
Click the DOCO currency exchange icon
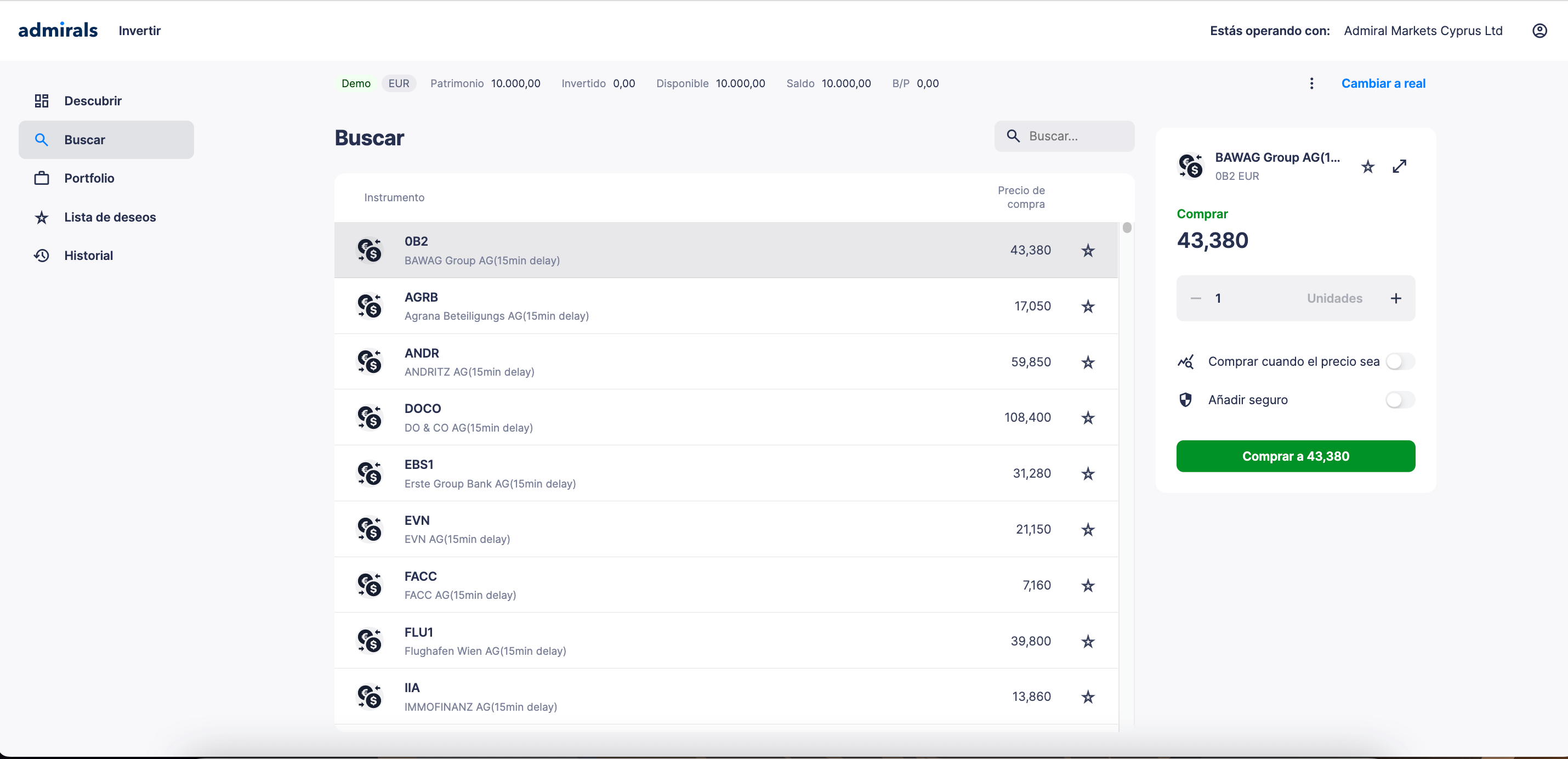tap(370, 417)
